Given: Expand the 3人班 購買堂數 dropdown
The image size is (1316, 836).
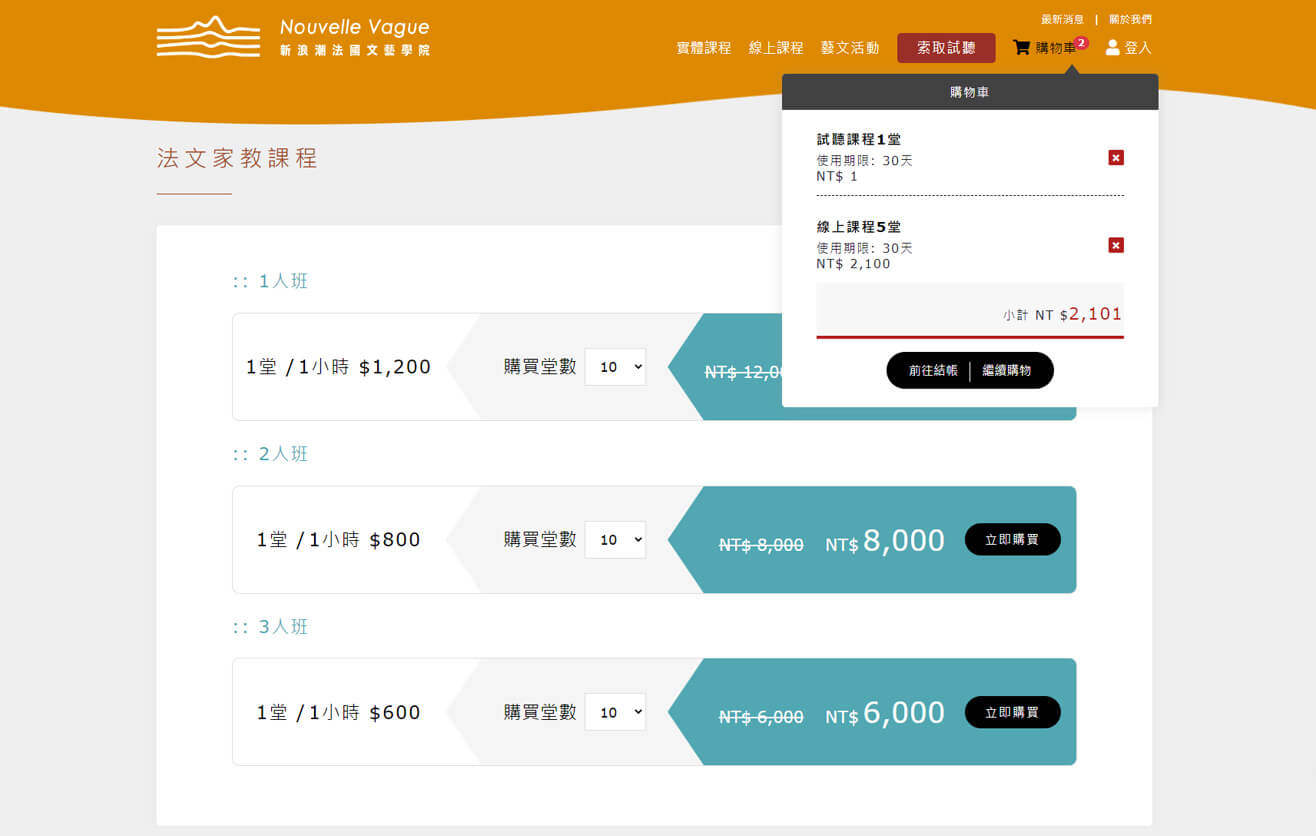Looking at the screenshot, I should 615,712.
